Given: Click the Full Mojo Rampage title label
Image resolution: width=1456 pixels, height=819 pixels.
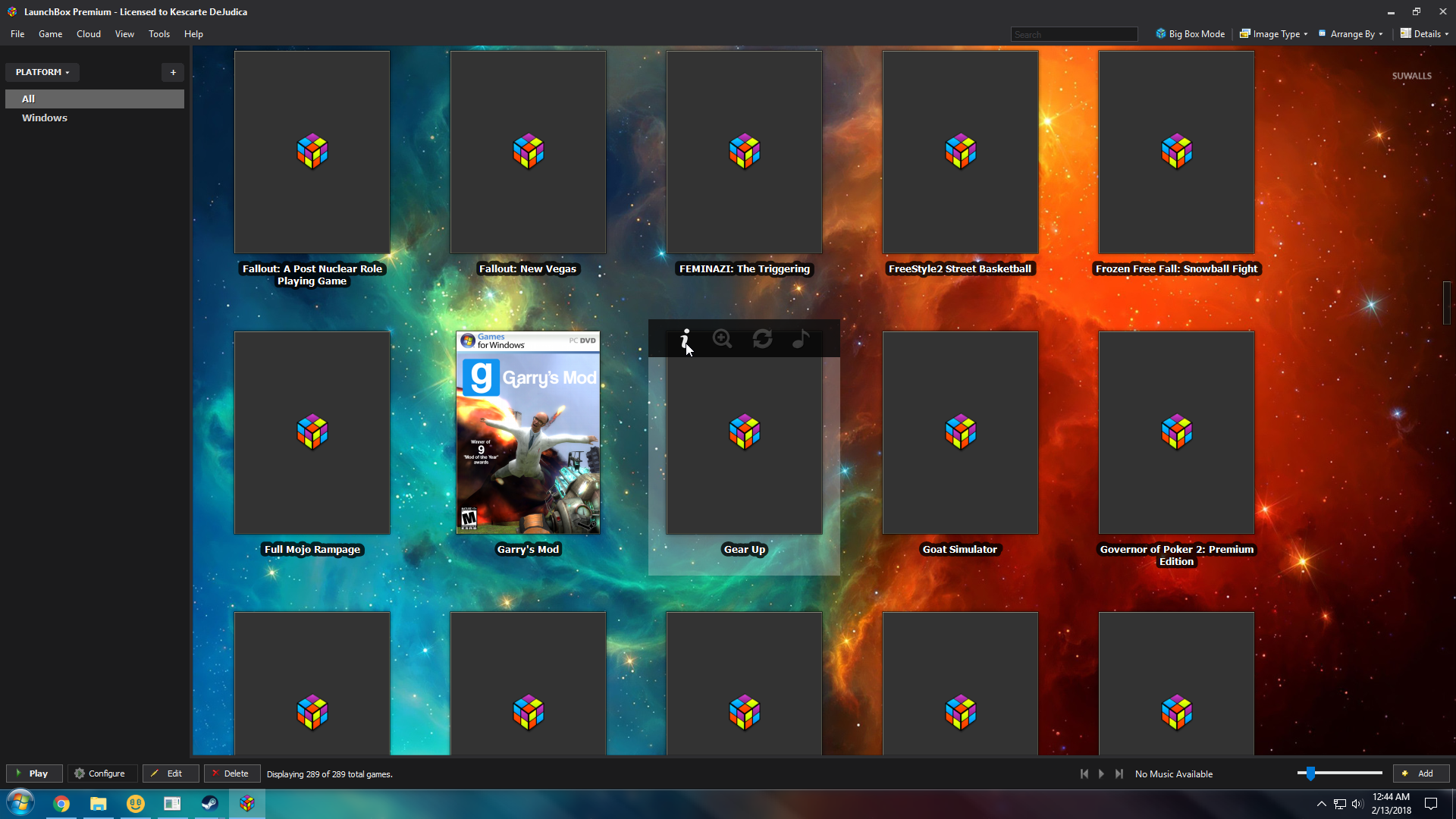Looking at the screenshot, I should coord(312,549).
